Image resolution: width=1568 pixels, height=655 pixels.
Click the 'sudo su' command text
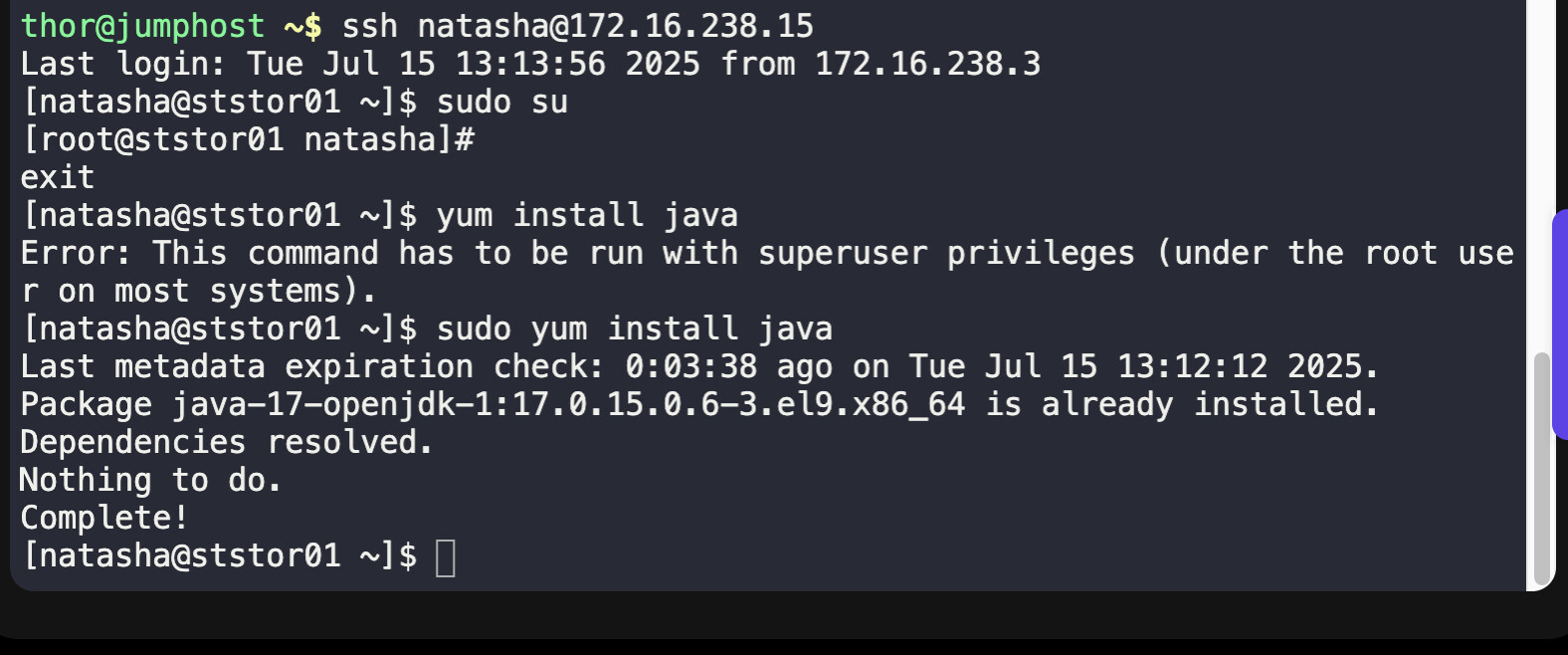tap(501, 102)
